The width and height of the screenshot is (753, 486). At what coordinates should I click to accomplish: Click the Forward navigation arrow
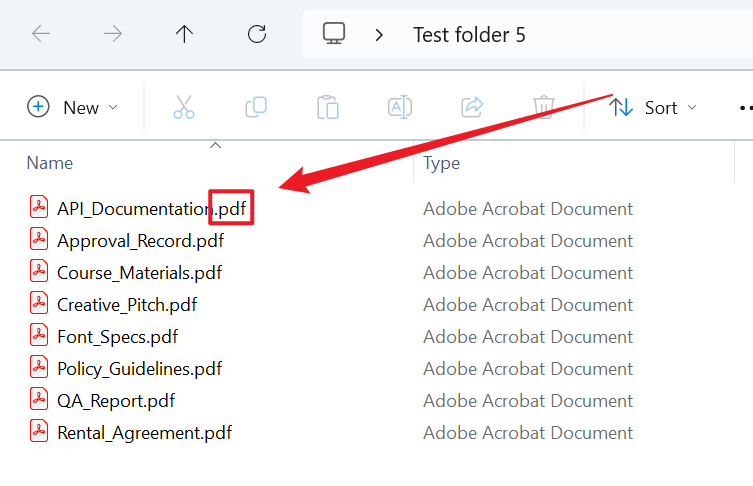point(113,34)
